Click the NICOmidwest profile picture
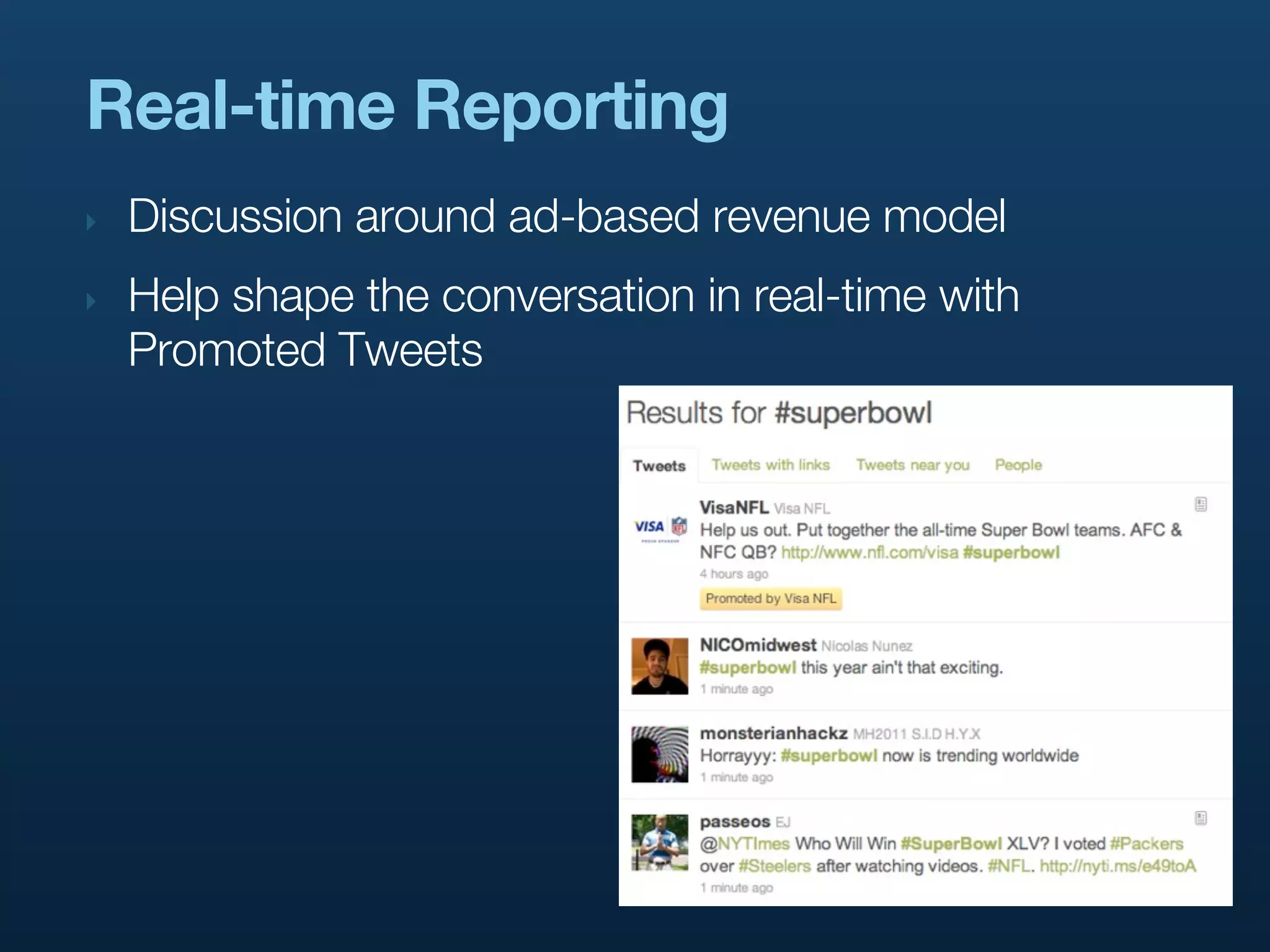Viewport: 1270px width, 952px height. tap(660, 666)
